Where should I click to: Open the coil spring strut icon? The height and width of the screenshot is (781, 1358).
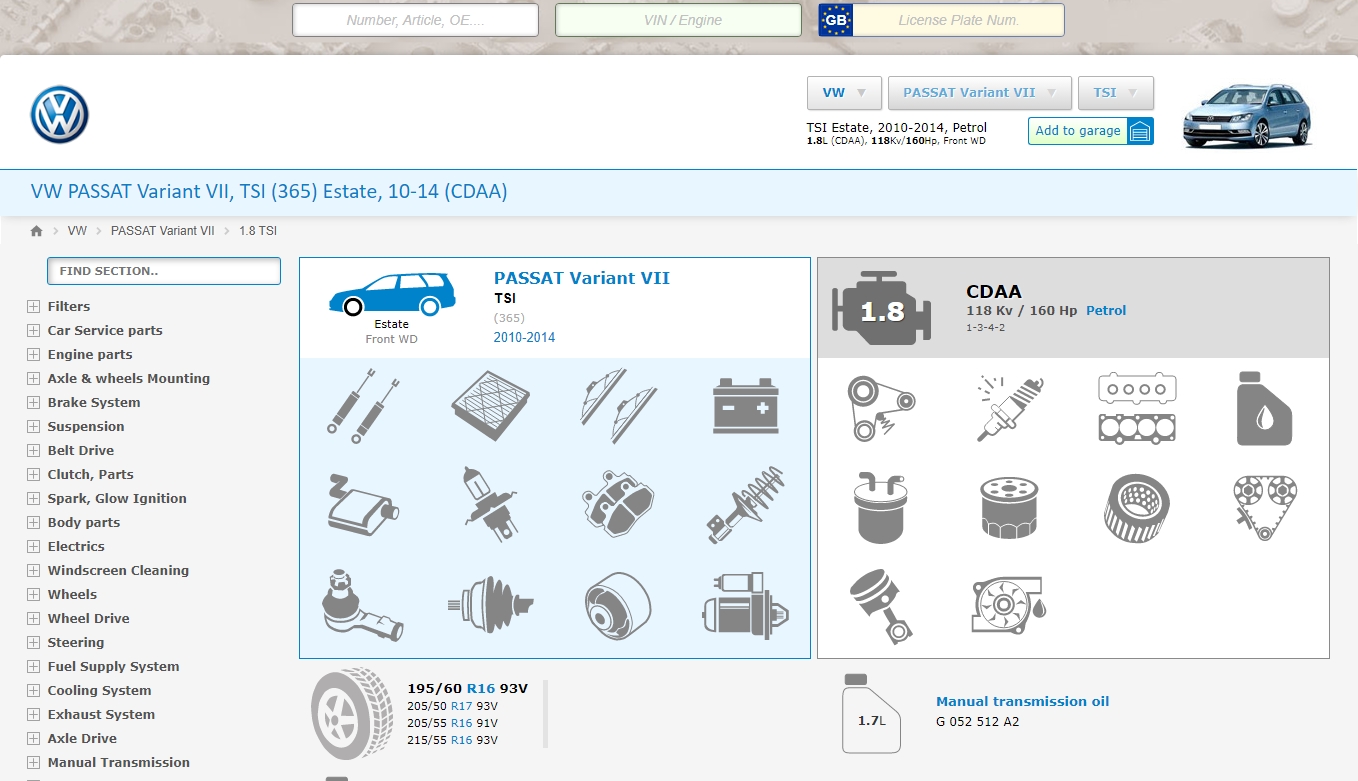tap(746, 504)
